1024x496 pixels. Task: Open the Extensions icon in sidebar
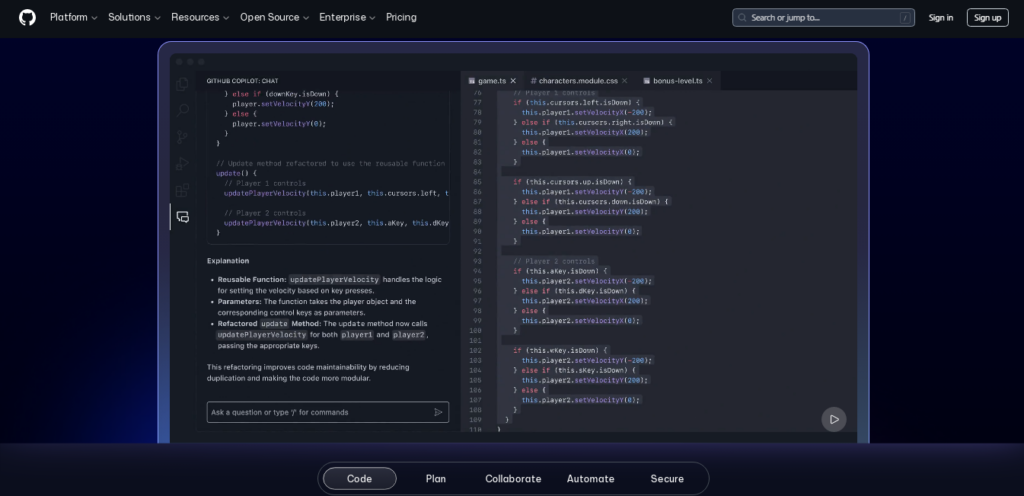click(x=182, y=190)
